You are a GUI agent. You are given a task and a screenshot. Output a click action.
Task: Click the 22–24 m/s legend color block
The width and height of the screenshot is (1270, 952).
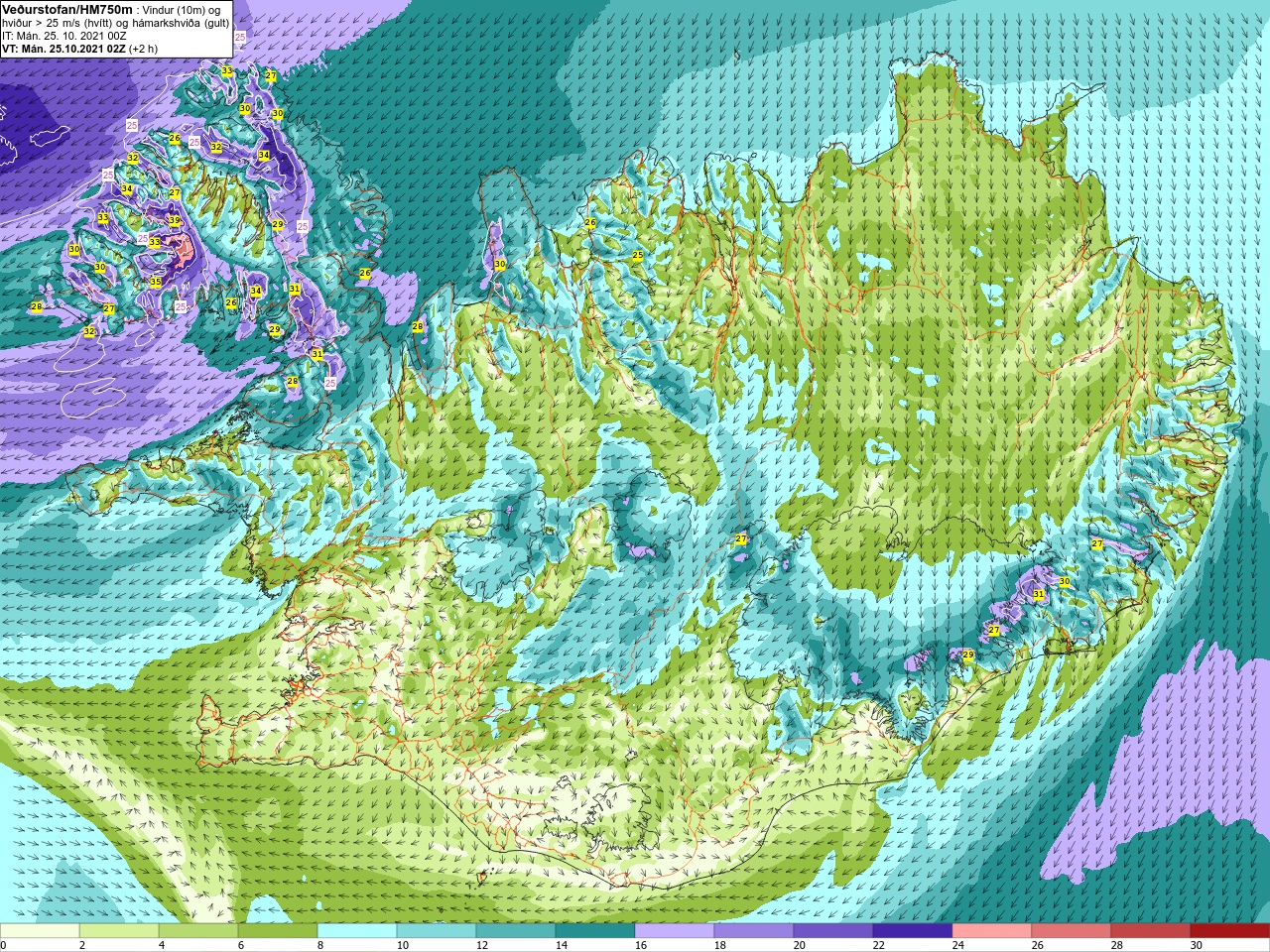(913, 931)
